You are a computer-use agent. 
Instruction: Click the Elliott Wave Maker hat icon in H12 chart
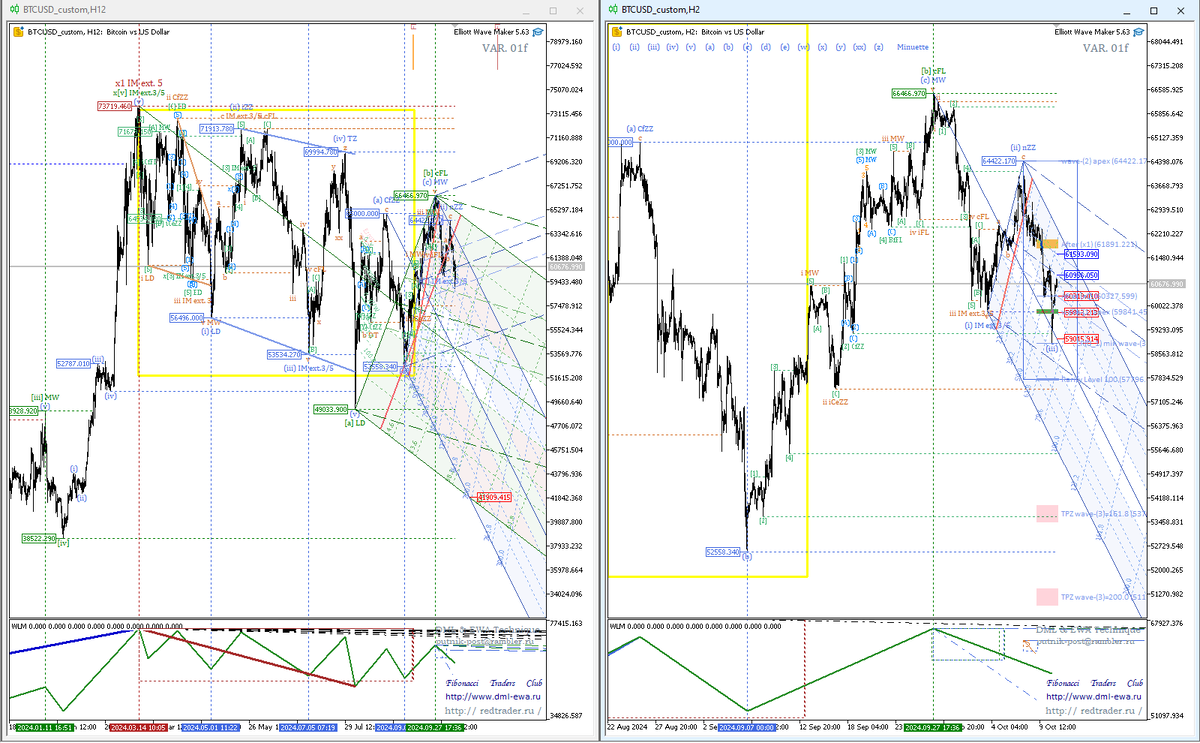(x=539, y=32)
